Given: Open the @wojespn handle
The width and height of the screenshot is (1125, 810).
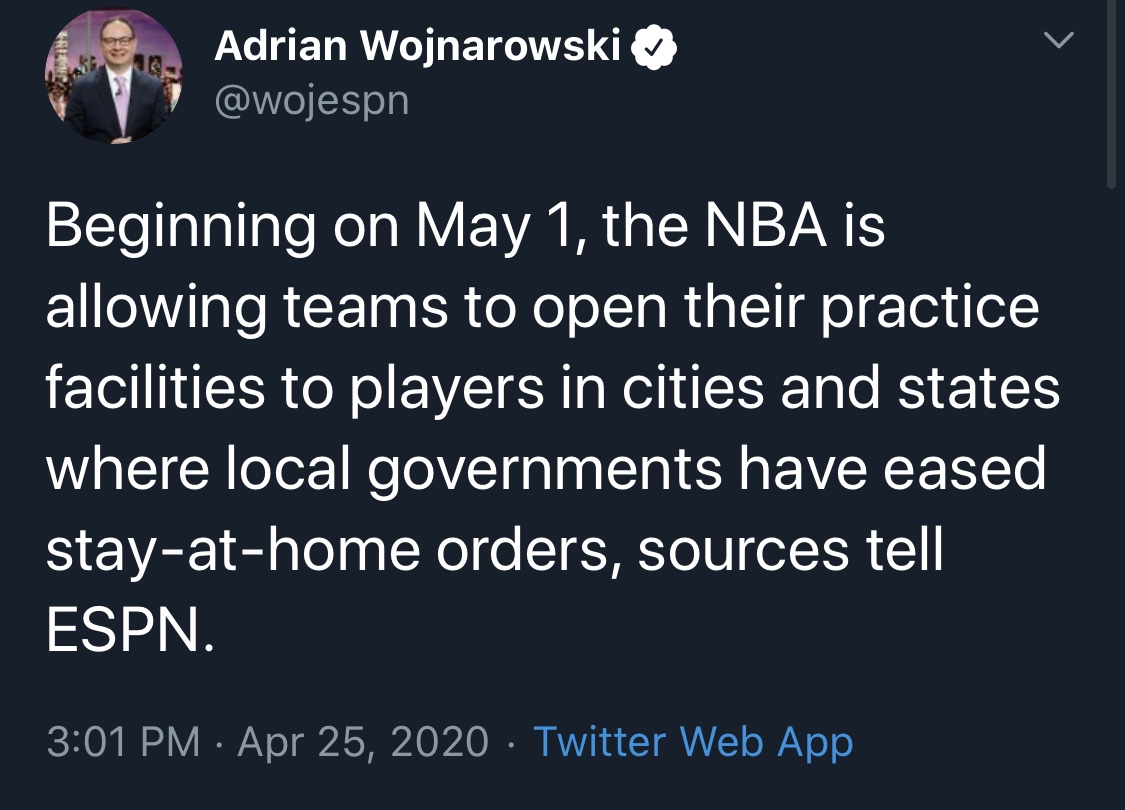Looking at the screenshot, I should coord(312,100).
